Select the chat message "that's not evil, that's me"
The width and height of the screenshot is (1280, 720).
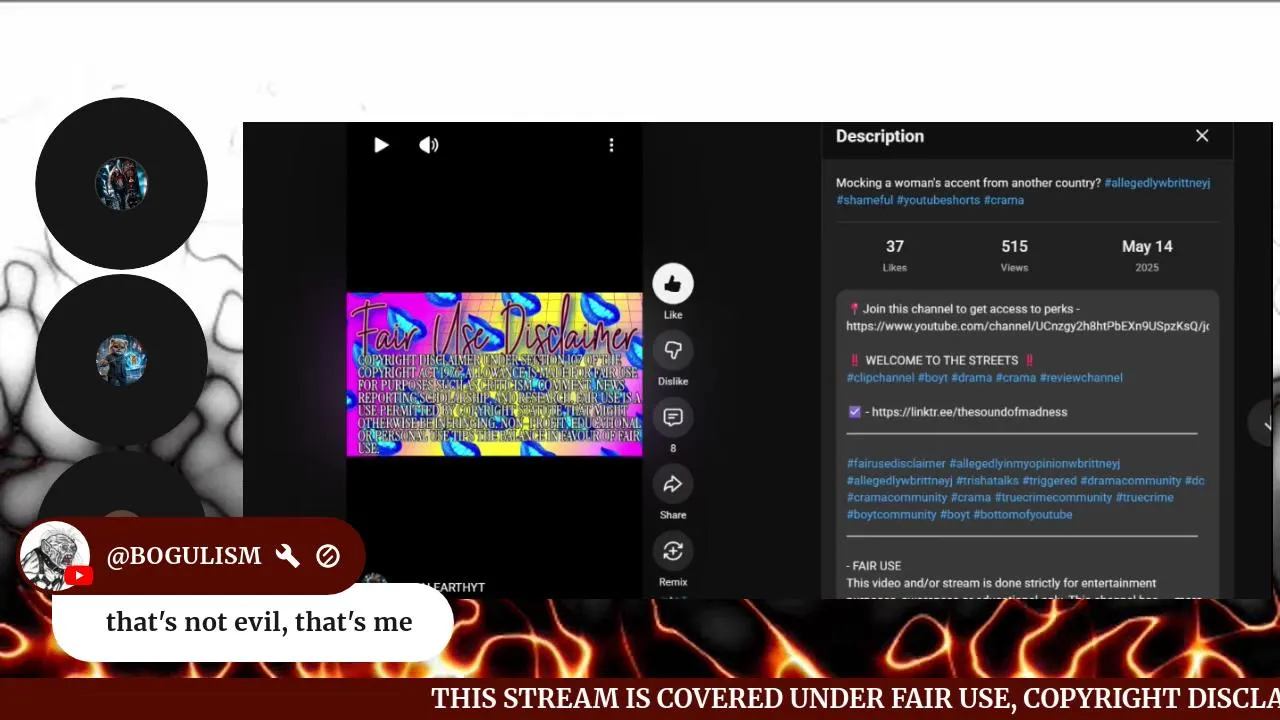click(x=259, y=622)
